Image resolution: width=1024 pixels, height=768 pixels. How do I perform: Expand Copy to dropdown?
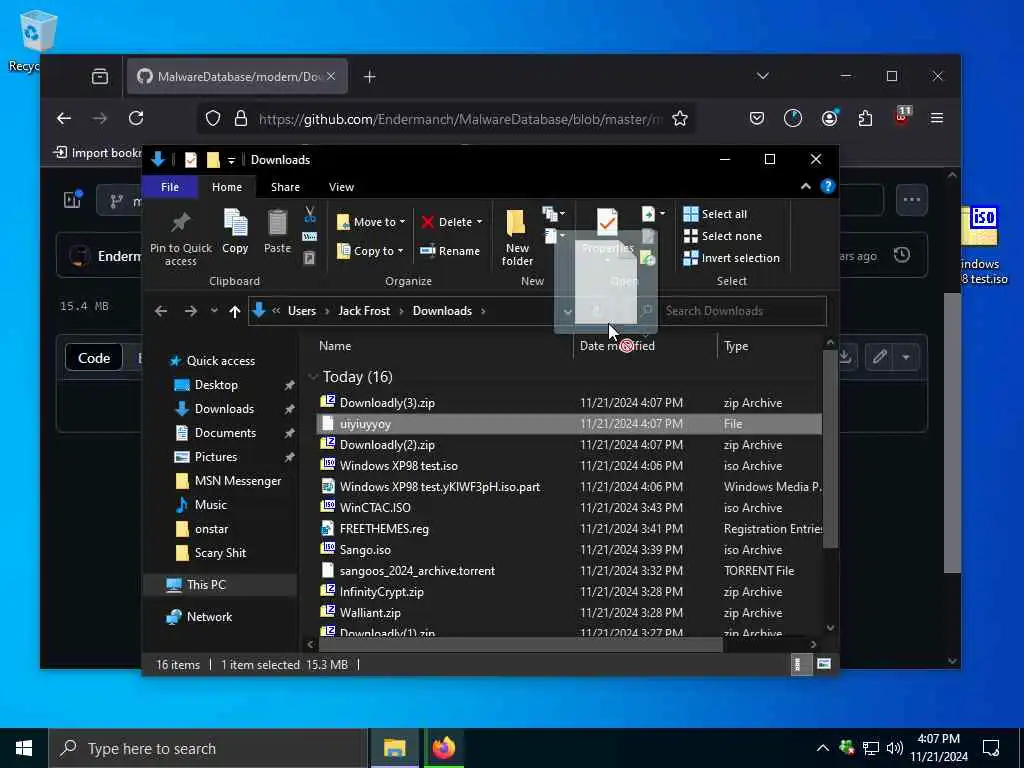pos(400,251)
